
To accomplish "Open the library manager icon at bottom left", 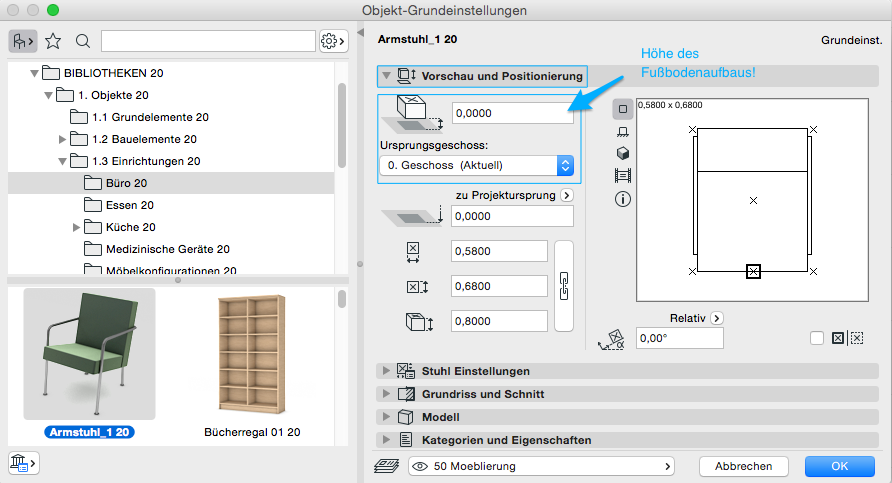I will coord(22,462).
